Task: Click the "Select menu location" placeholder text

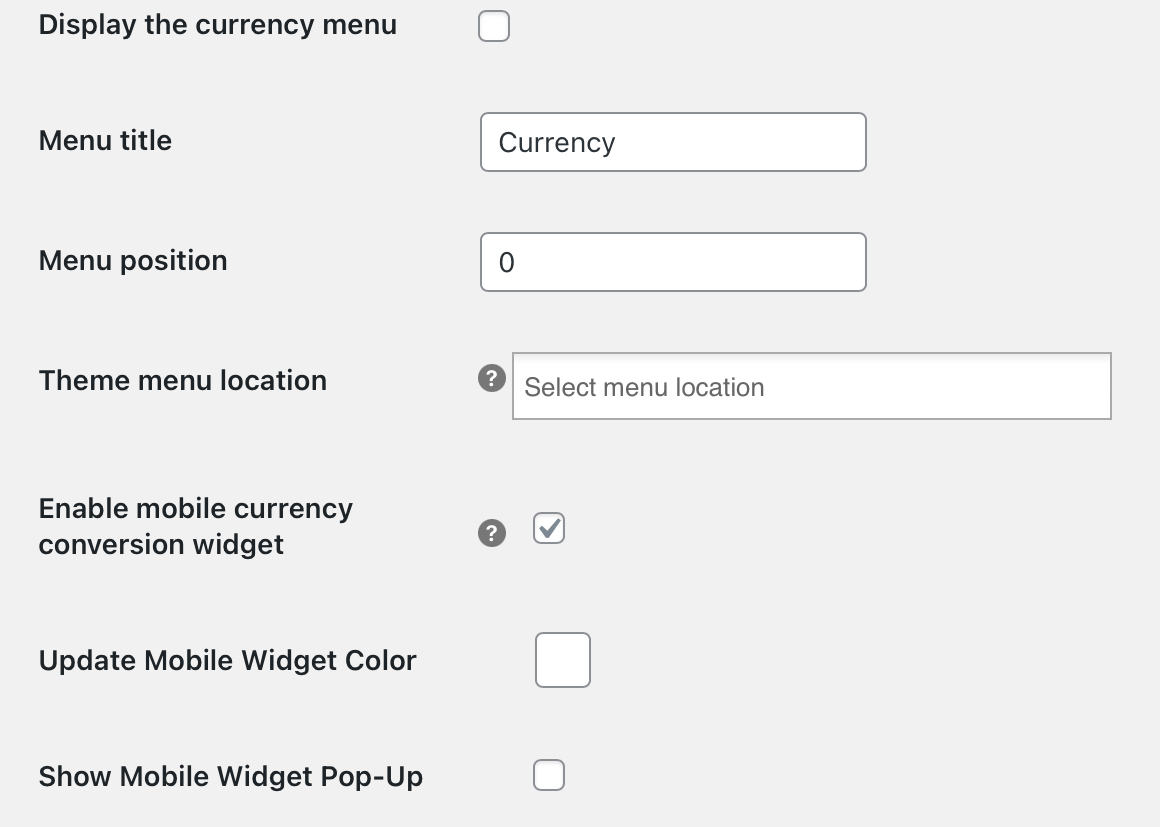Action: pos(644,387)
